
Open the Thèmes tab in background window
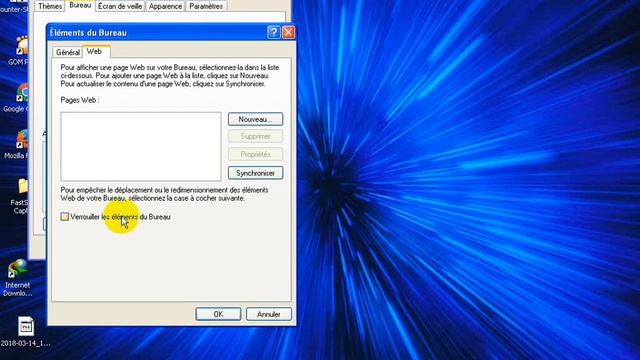coord(50,6)
